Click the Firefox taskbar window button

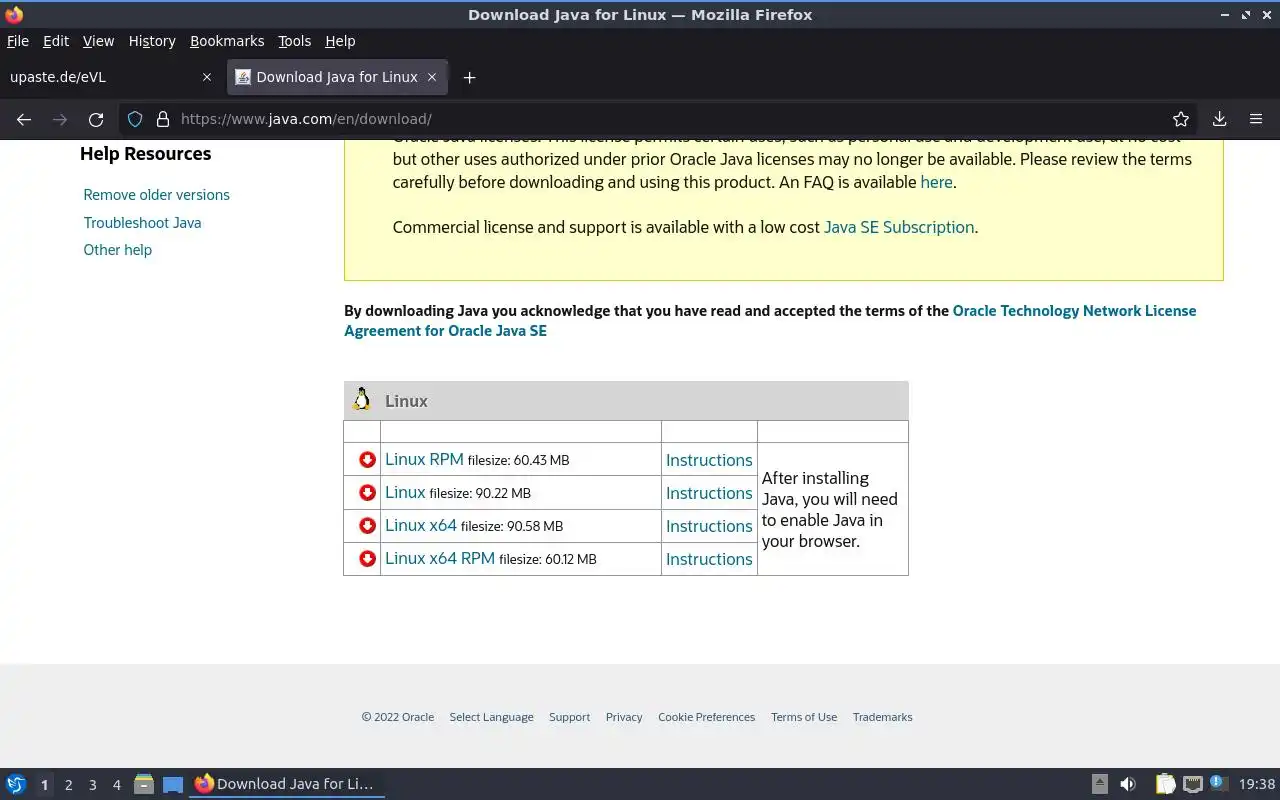pos(287,784)
